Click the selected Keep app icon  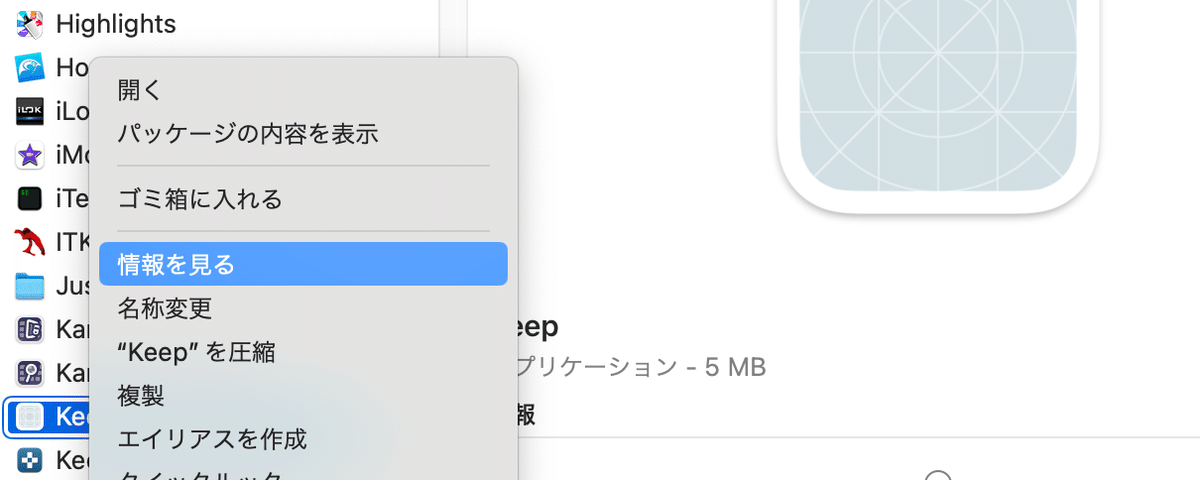tap(30, 417)
